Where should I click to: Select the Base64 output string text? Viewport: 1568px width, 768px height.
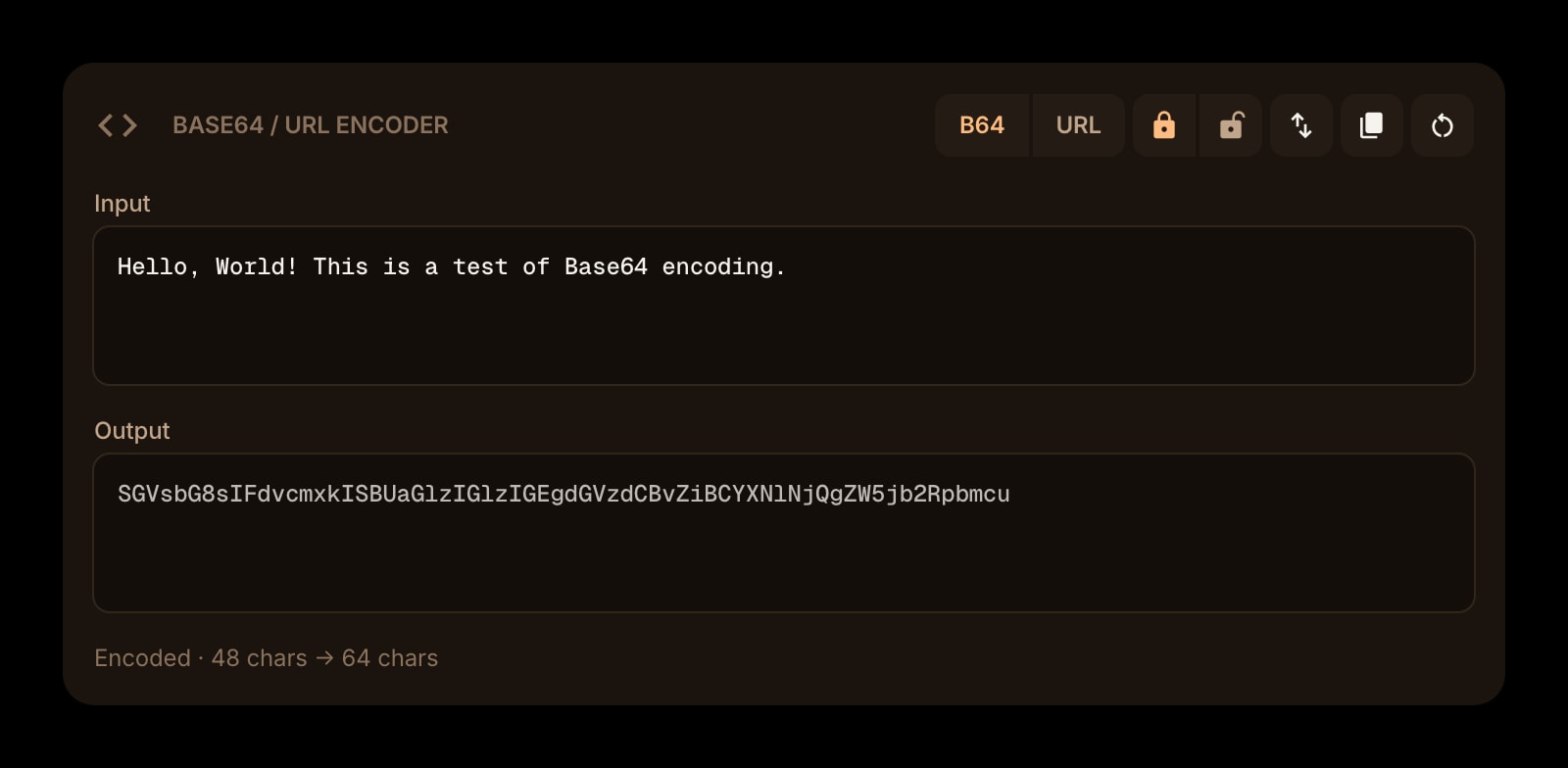(x=563, y=495)
